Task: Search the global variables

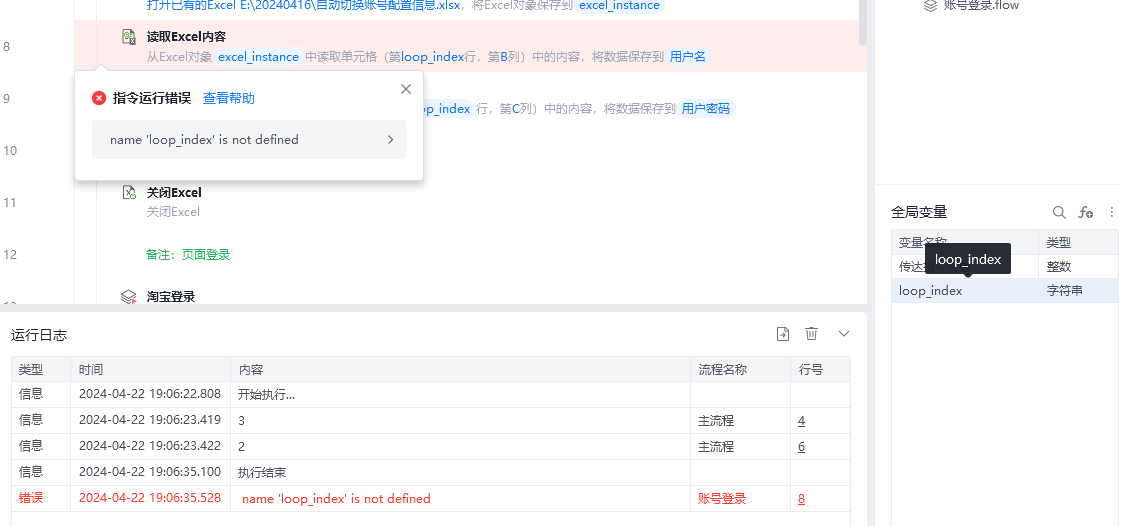Action: [x=1059, y=212]
